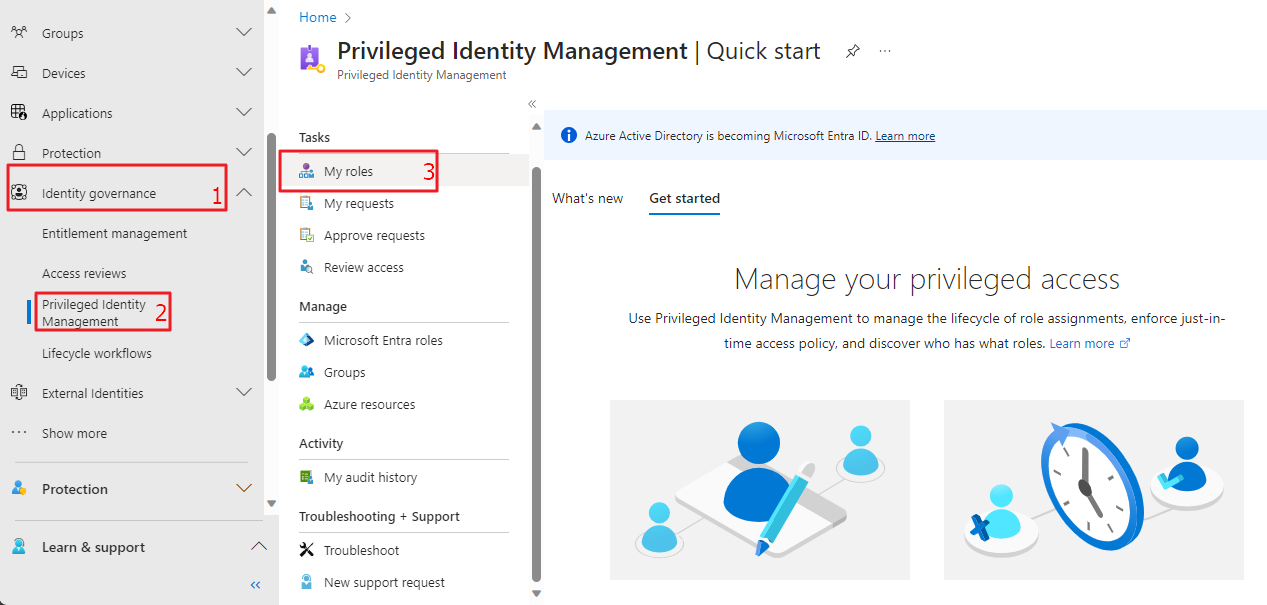Expand the Groups section chevron

[243, 33]
